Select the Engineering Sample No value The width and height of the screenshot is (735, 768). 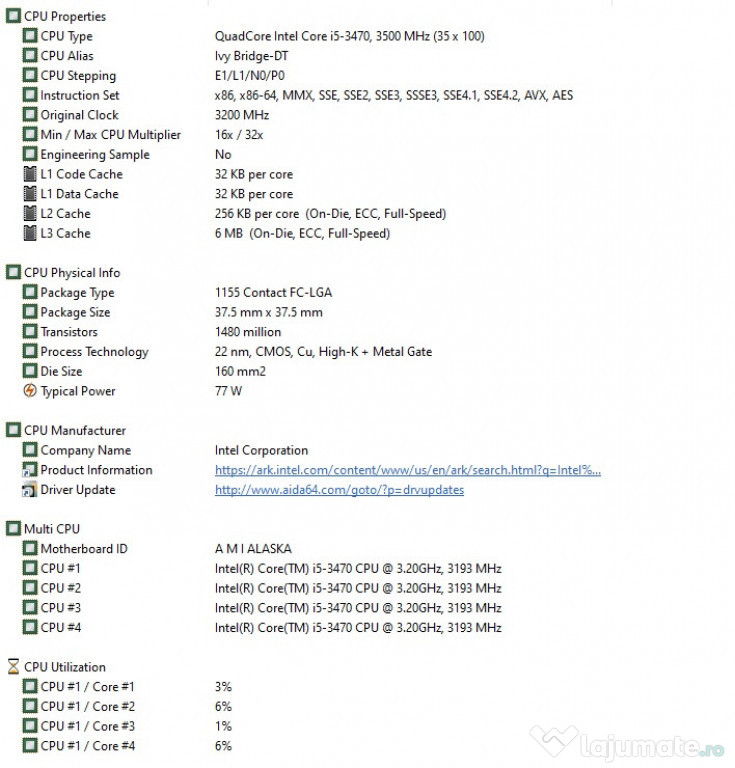click(223, 154)
